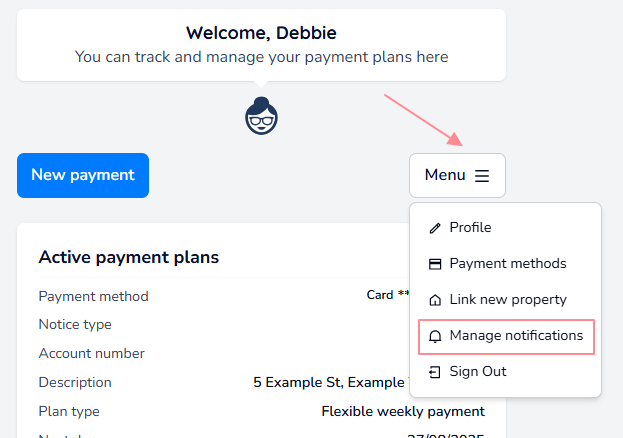Start a New payment
Image resolution: width=623 pixels, height=438 pixels.
pyautogui.click(x=83, y=175)
